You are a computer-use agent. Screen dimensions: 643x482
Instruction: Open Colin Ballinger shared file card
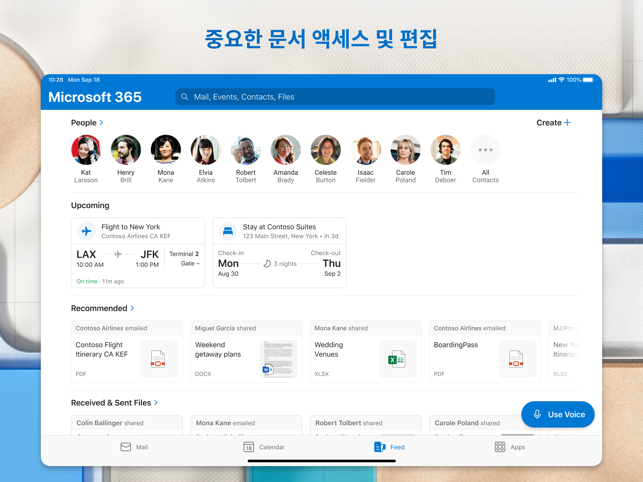point(127,425)
